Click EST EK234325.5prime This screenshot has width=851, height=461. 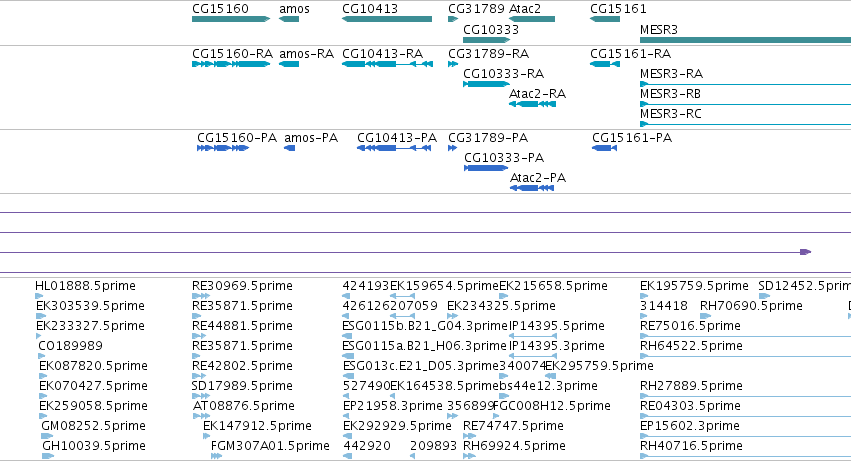501,306
